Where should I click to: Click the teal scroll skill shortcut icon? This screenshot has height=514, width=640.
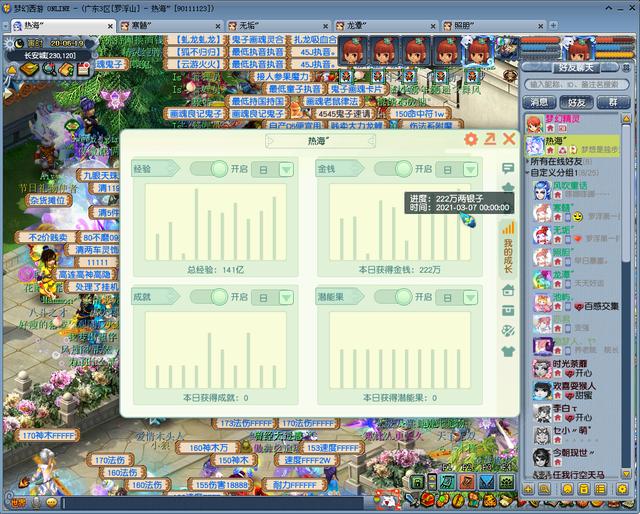pos(447,482)
